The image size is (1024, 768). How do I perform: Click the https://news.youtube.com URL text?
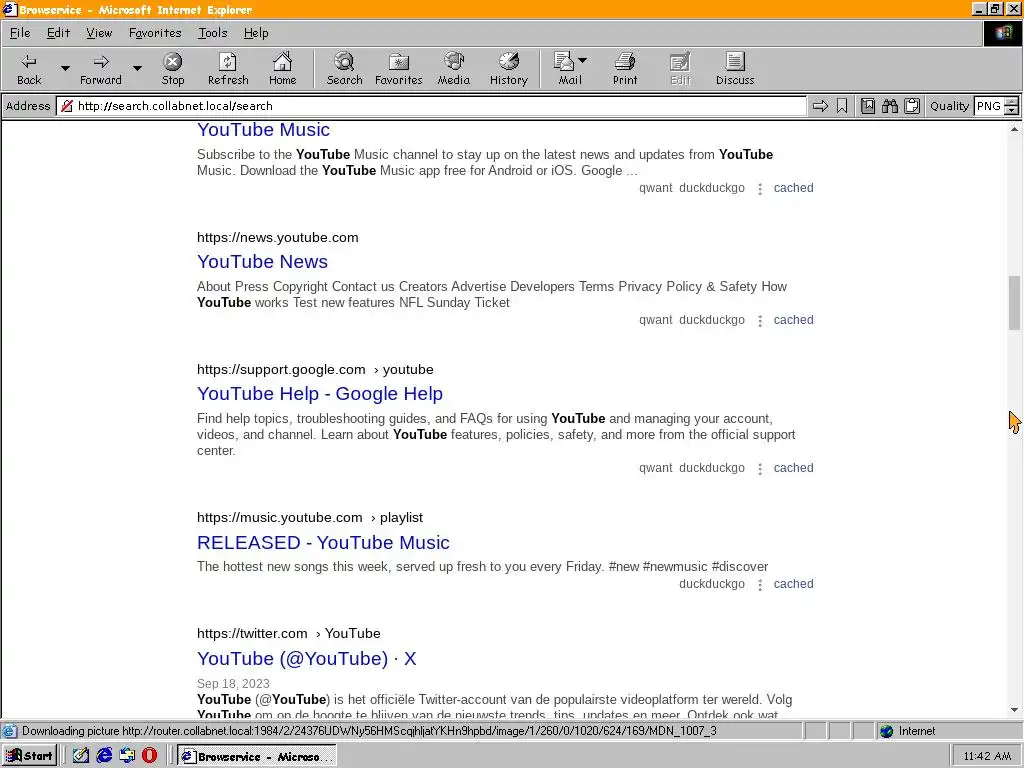point(278,238)
